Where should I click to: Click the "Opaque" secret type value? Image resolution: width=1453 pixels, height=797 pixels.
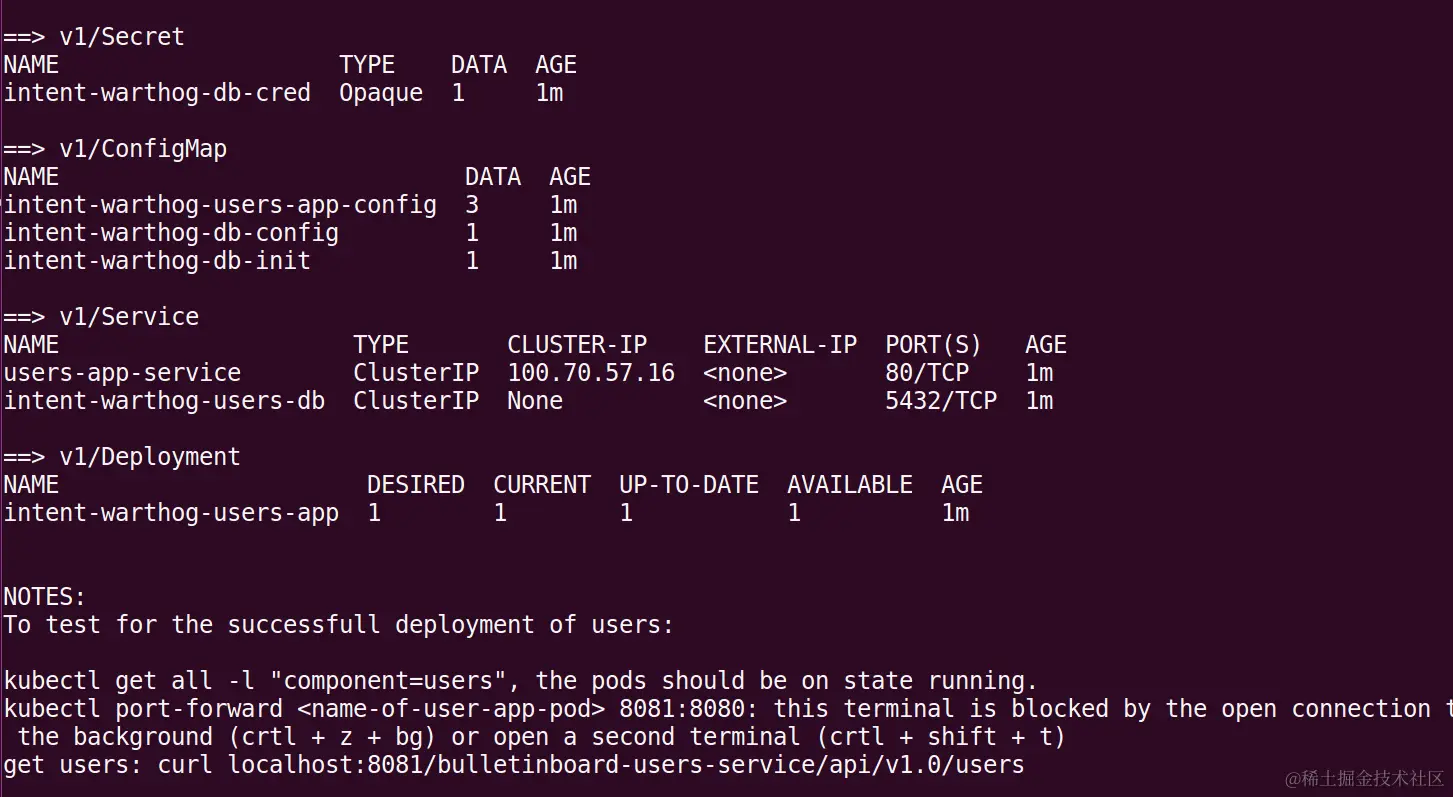click(x=381, y=93)
